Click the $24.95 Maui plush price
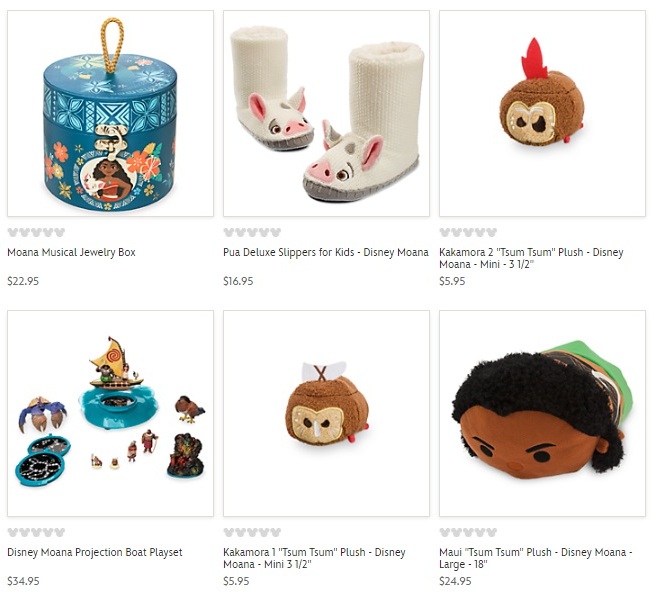The width and height of the screenshot is (663, 592). pyautogui.click(x=455, y=581)
